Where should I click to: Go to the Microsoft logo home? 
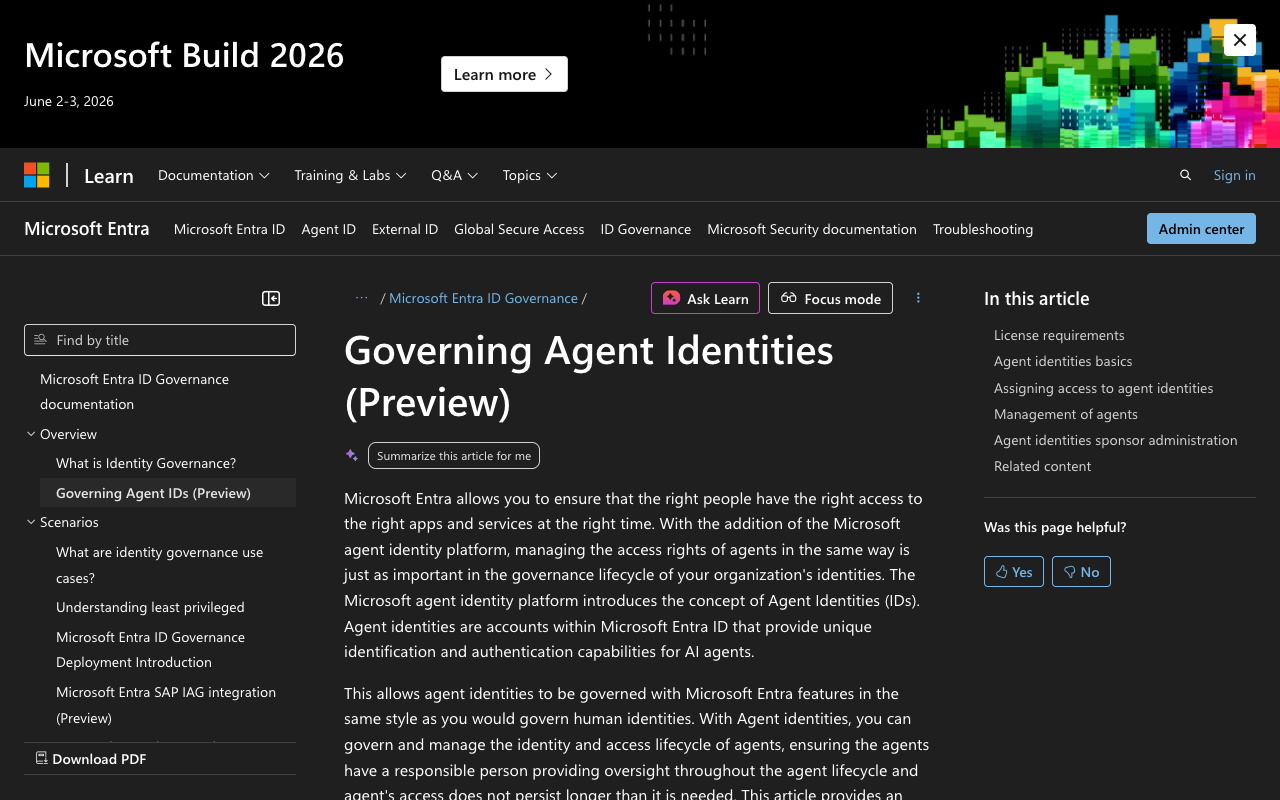click(37, 175)
